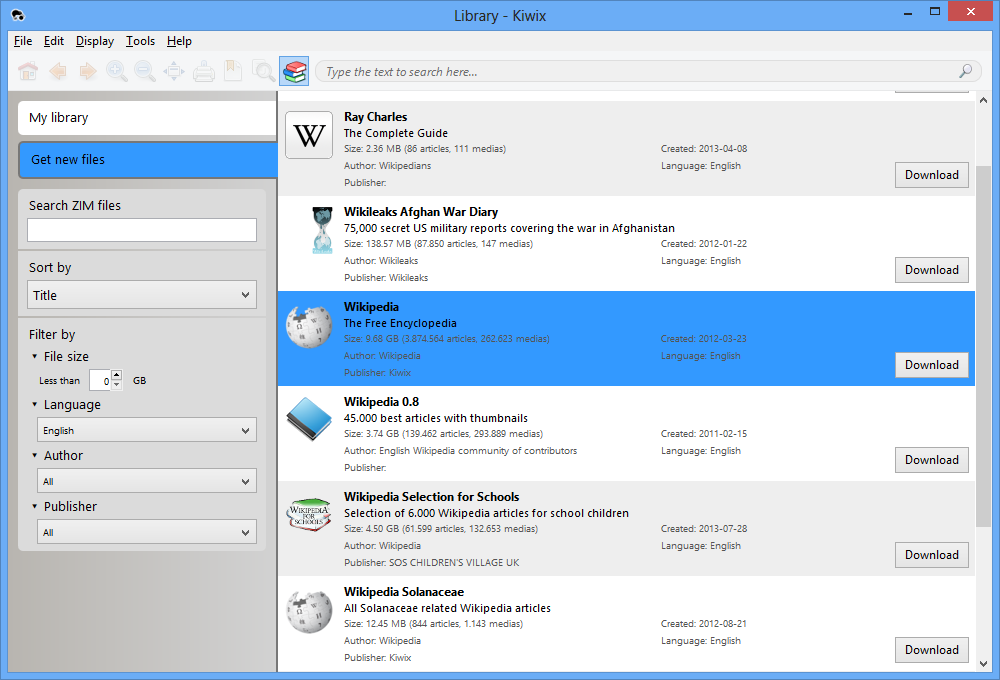Collapse the Author filter section
The height and width of the screenshot is (680, 1000).
(34, 455)
